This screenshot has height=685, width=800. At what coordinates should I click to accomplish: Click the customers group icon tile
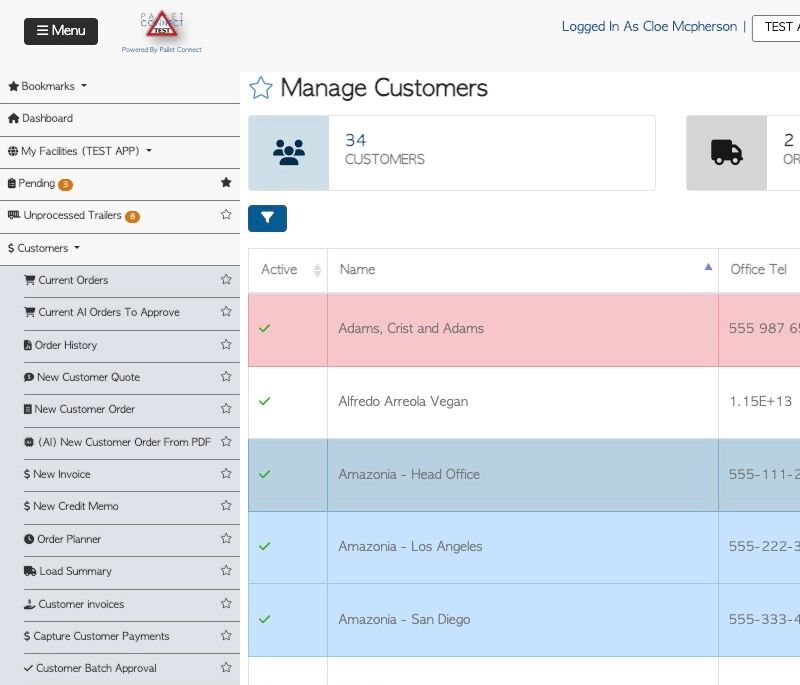[289, 153]
